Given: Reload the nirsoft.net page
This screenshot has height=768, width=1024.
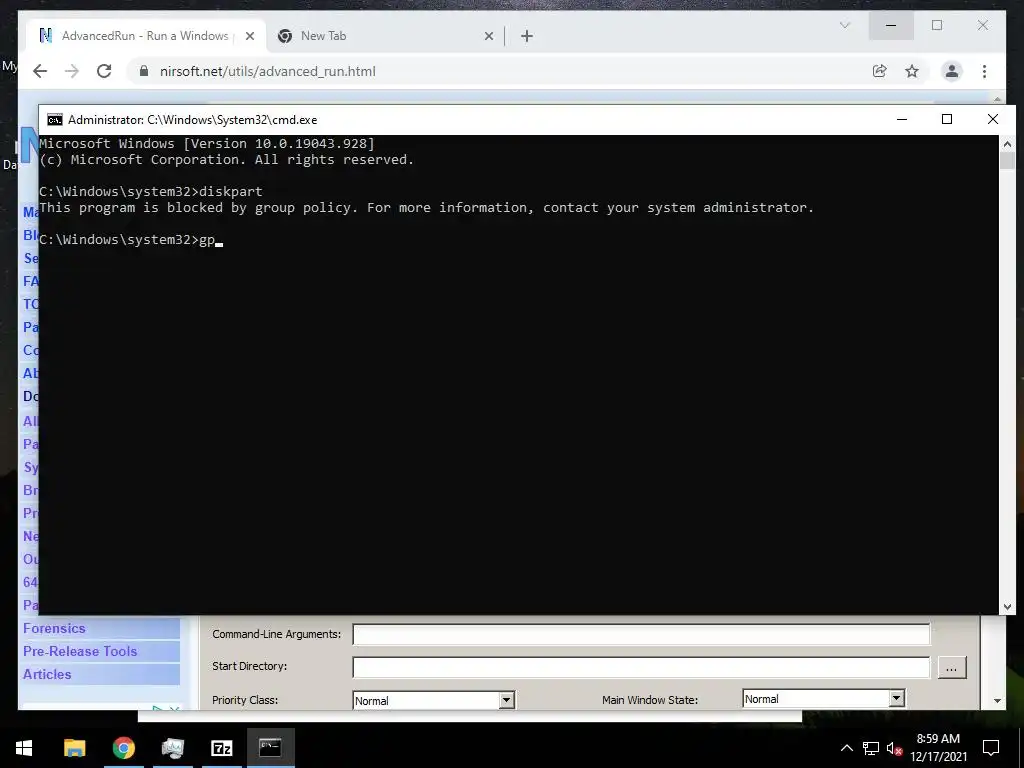Looking at the screenshot, I should [104, 71].
